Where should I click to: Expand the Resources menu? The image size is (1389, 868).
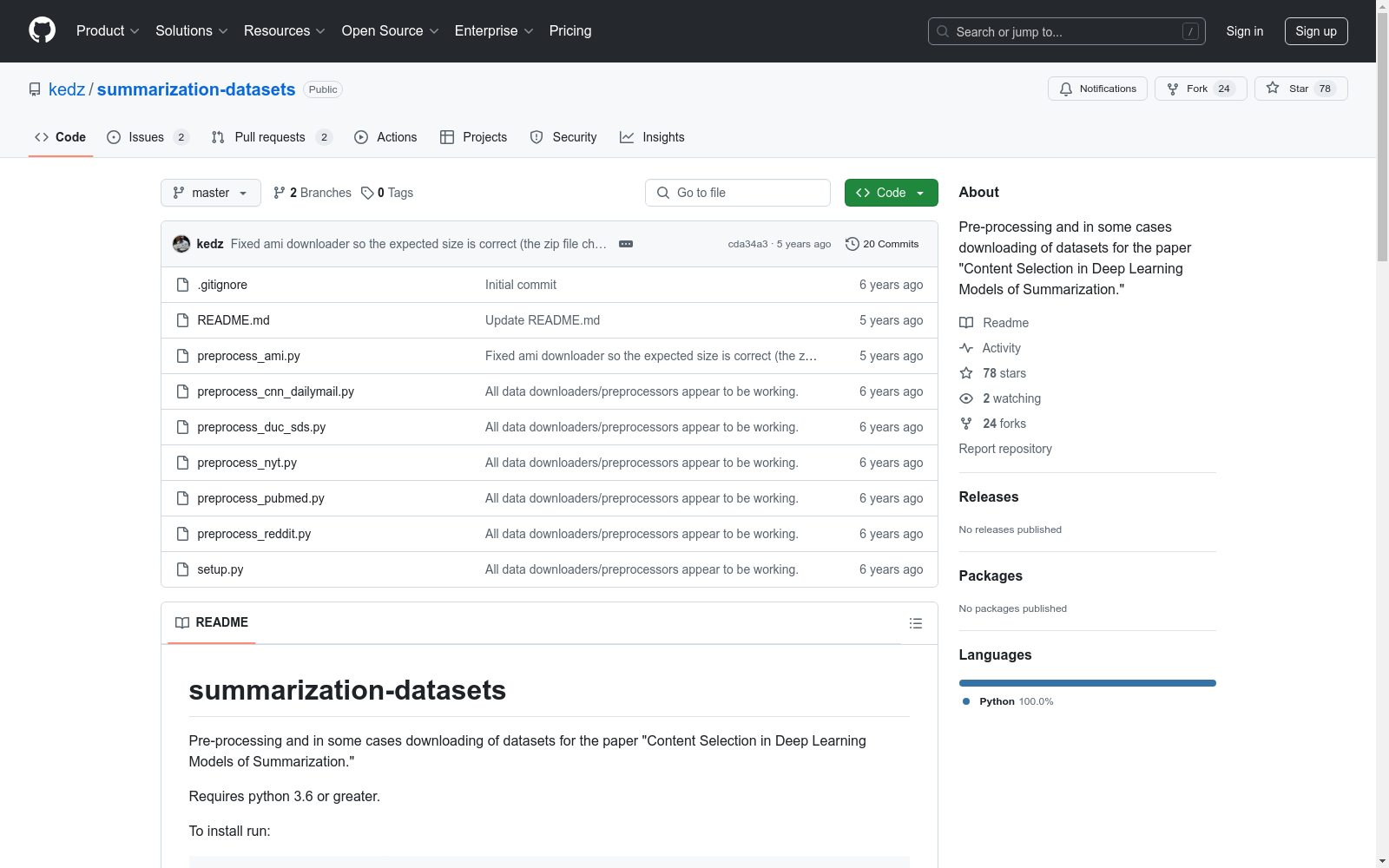pos(285,30)
